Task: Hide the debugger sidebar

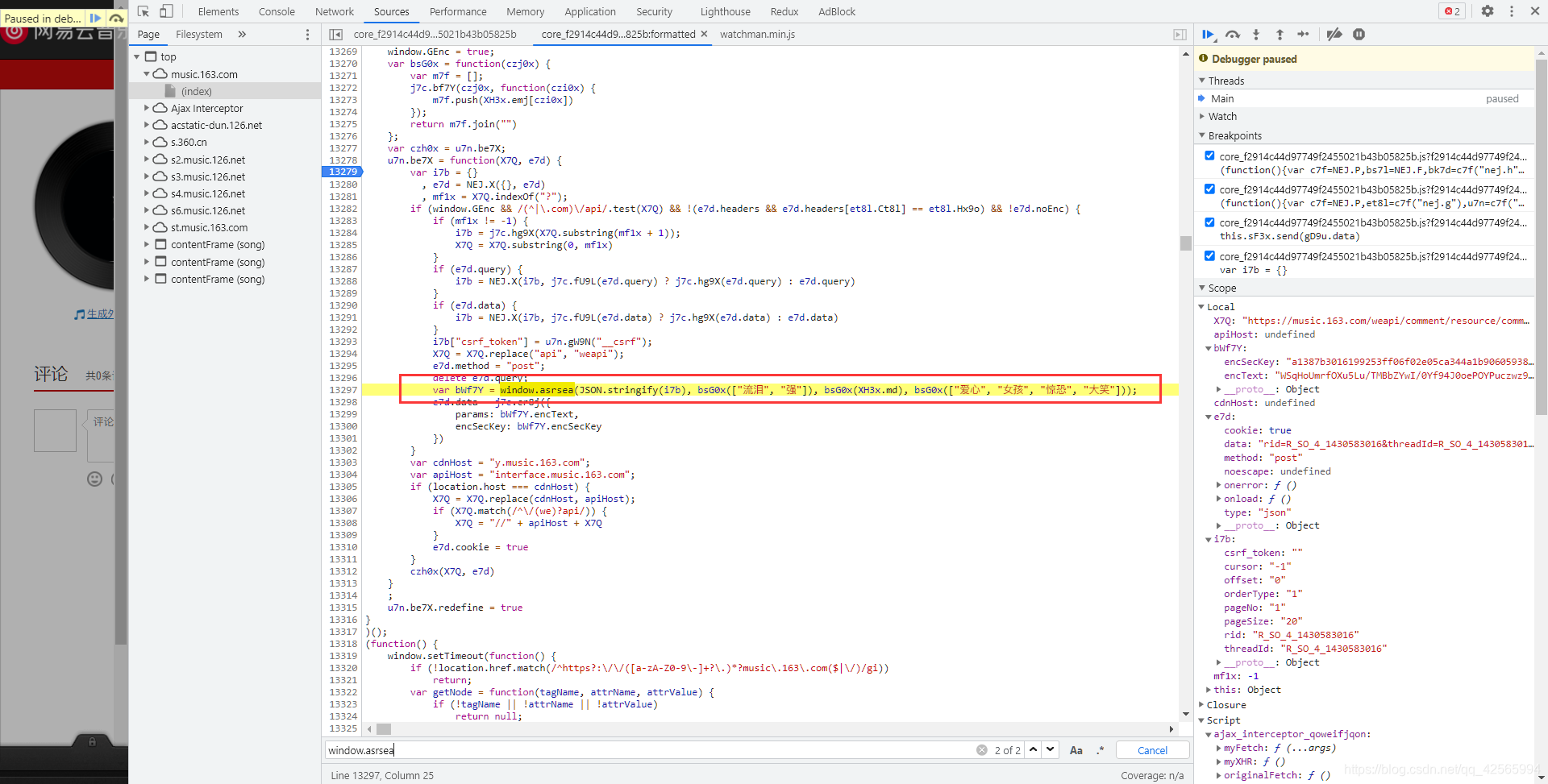Action: (x=1180, y=34)
